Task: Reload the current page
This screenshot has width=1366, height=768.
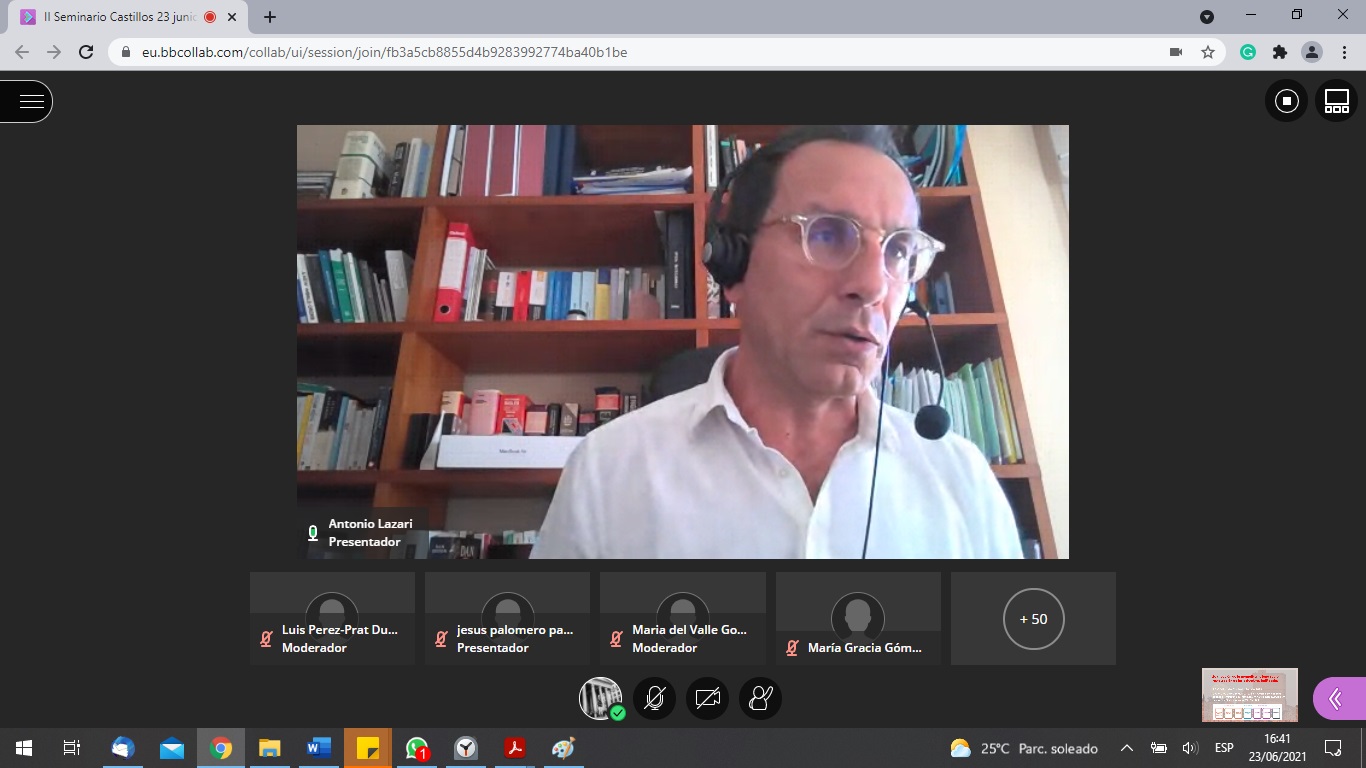Action: (86, 52)
